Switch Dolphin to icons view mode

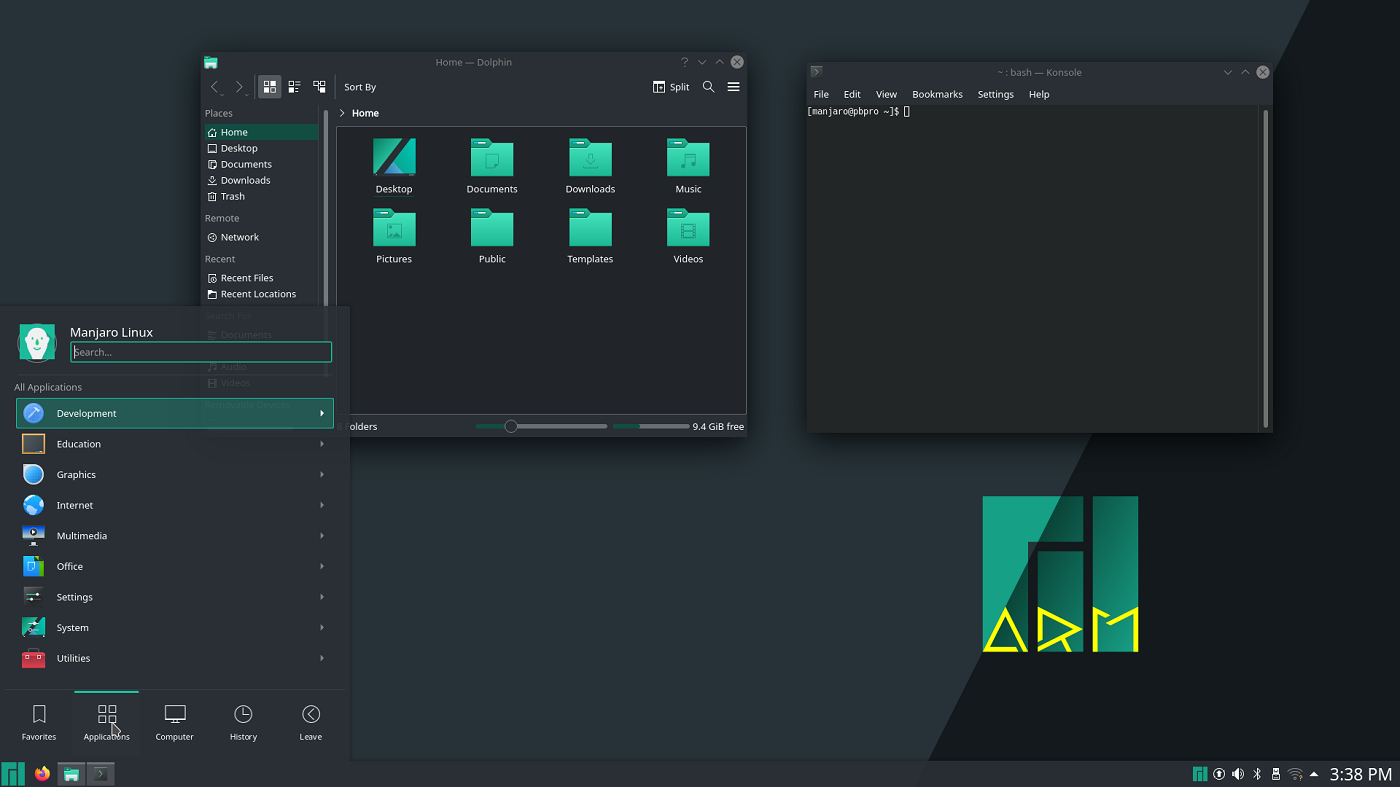pyautogui.click(x=269, y=86)
